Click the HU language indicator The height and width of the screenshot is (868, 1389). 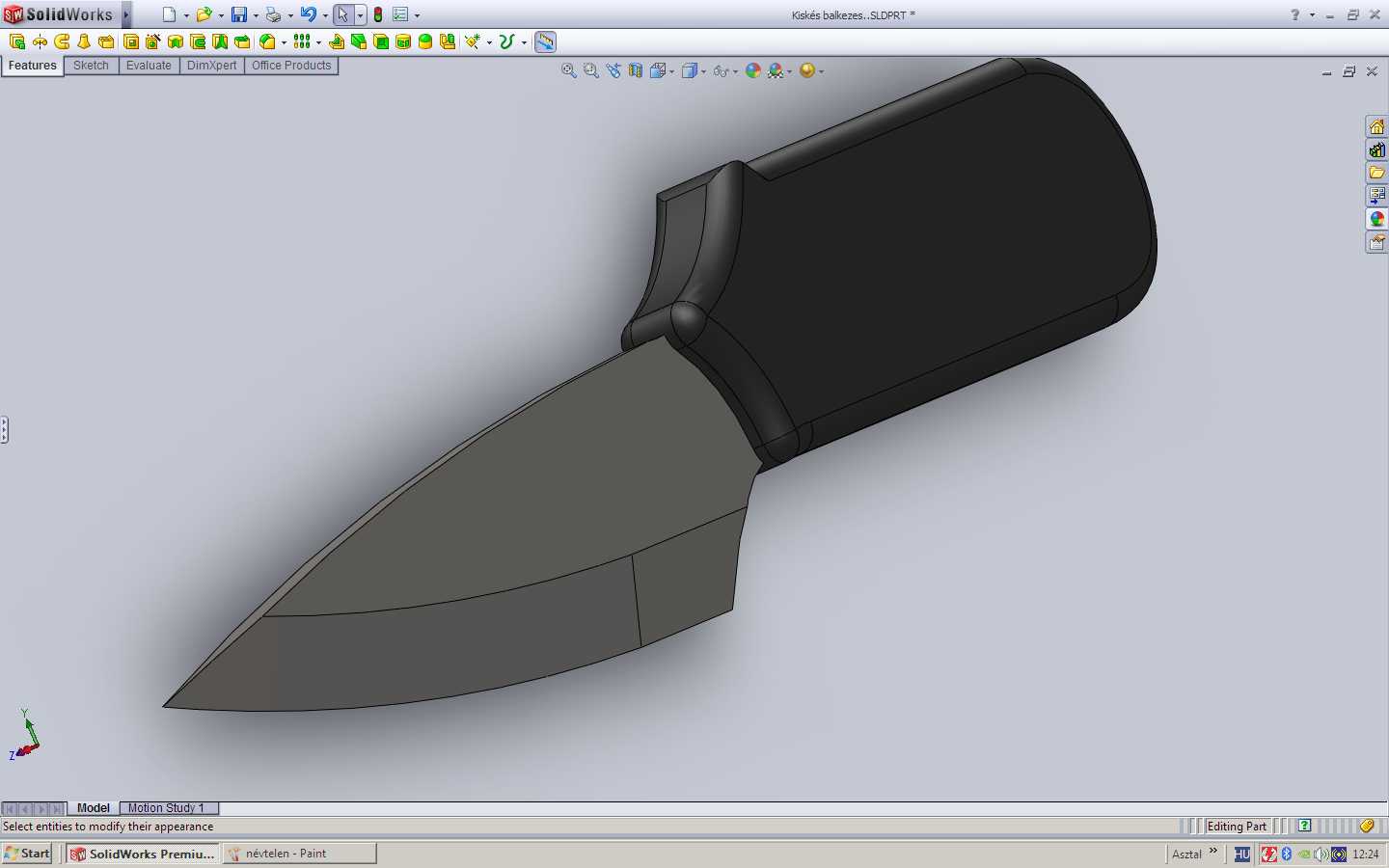1242,854
